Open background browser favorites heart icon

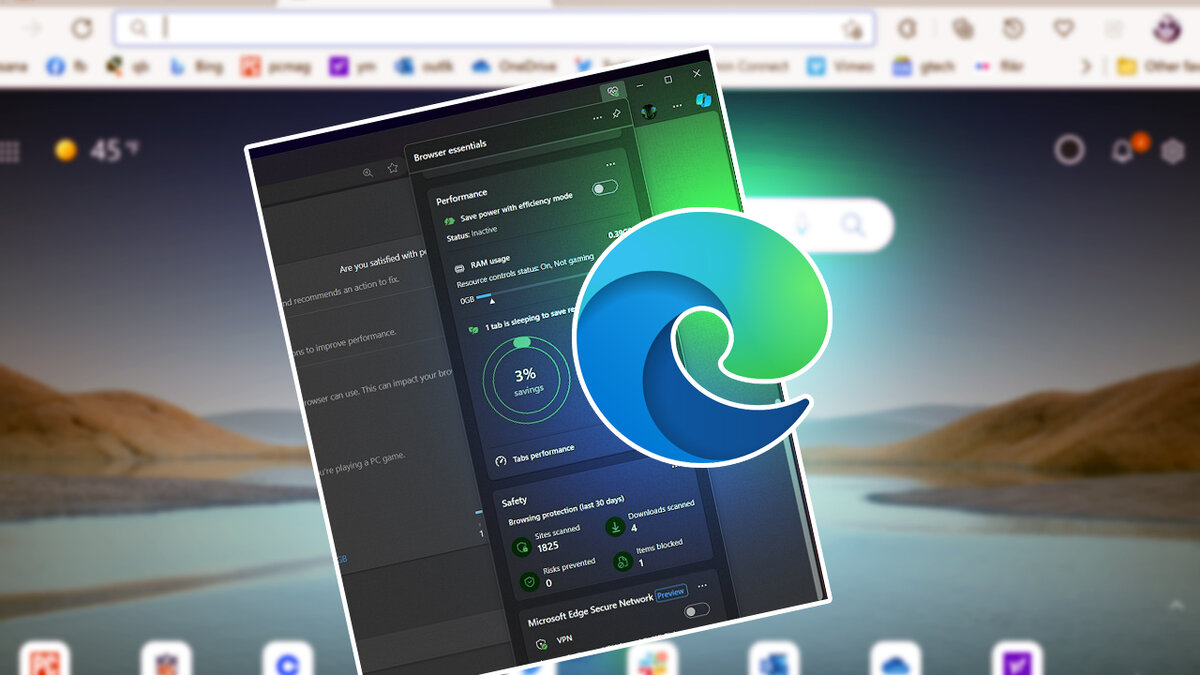(x=1064, y=29)
